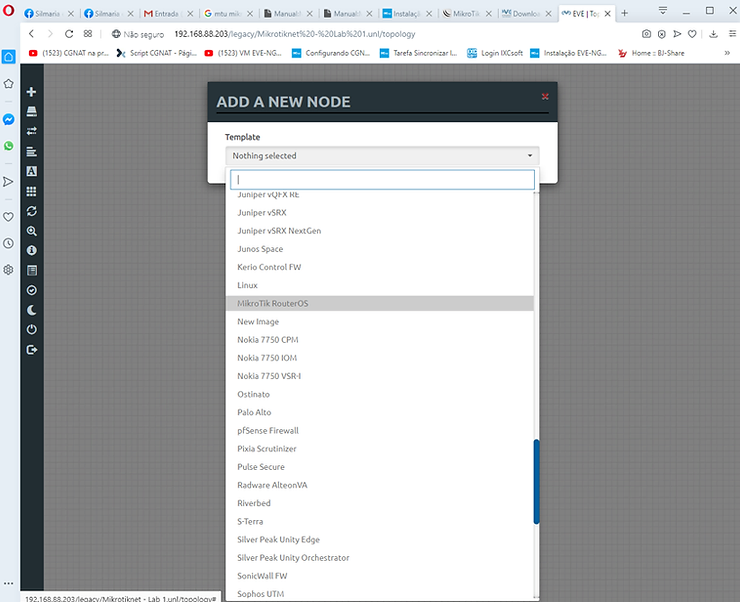Screen dimensions: 740x602
Task: Select Kerio Control FW template
Action: [x=380, y=267]
